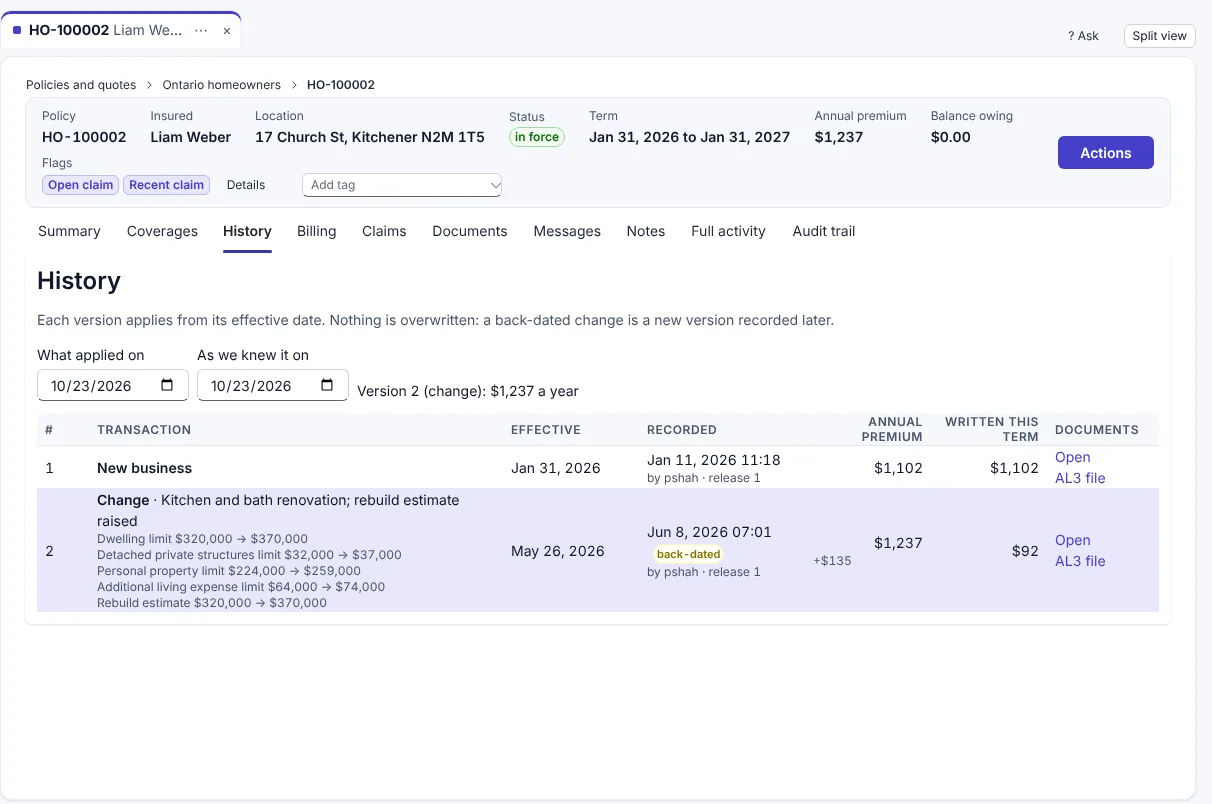Click the Dwelling limit $320,000 → $370,000 line
Viewport: 1212px width, 804px height.
(202, 539)
